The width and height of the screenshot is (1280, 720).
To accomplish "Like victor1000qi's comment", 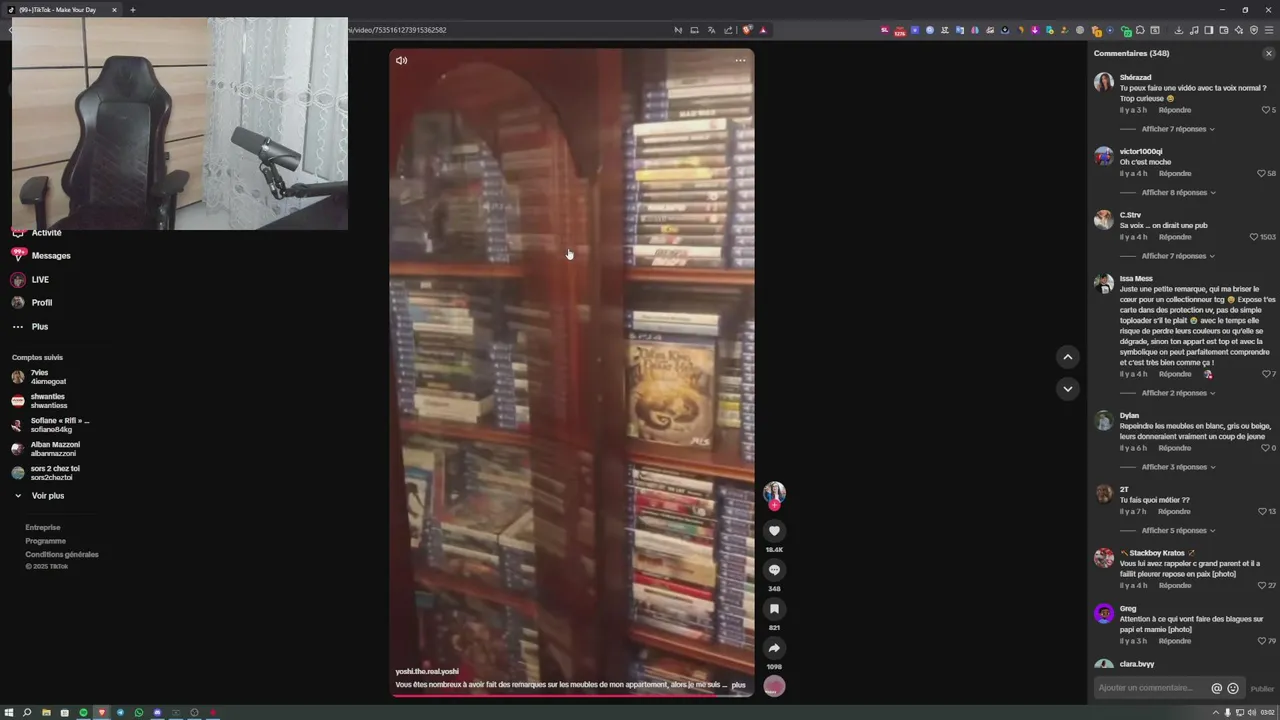I will (x=1261, y=174).
